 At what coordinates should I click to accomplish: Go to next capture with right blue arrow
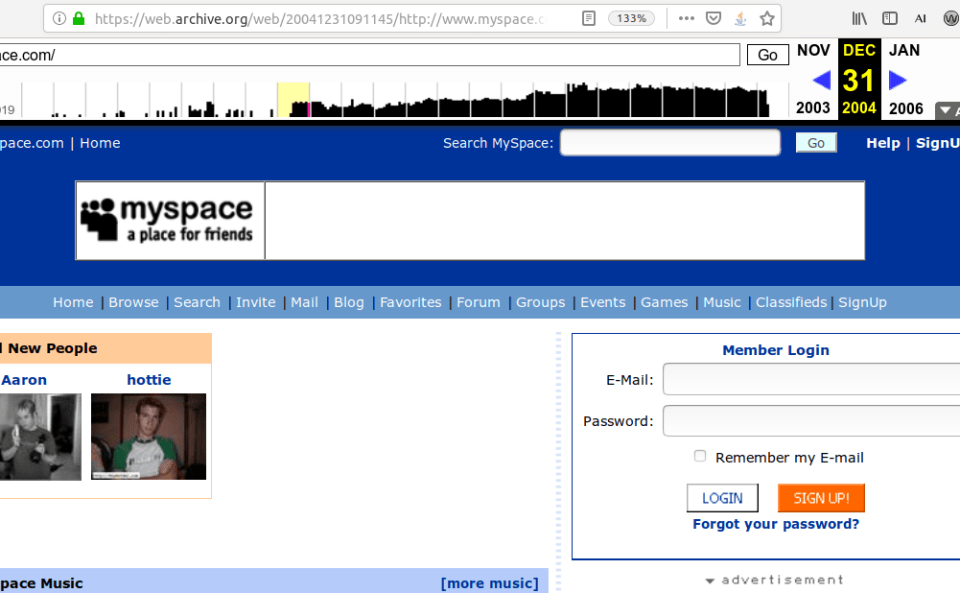(898, 80)
